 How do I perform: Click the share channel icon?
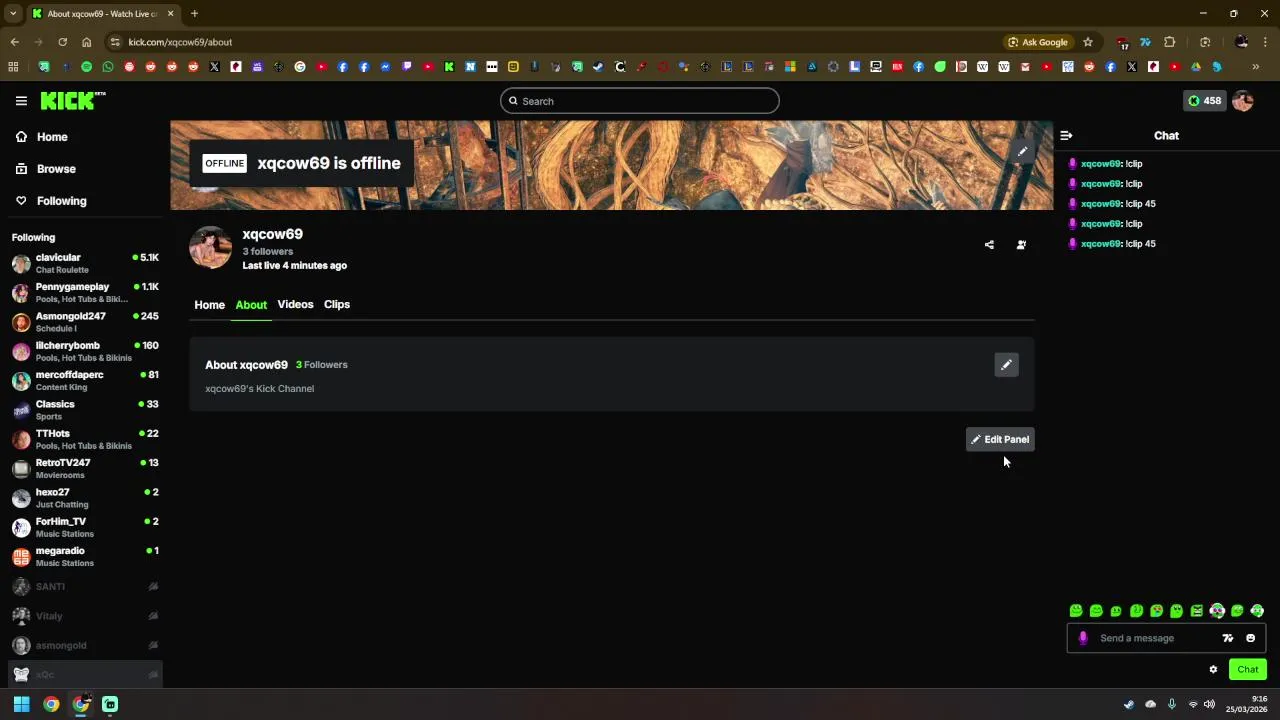click(989, 244)
